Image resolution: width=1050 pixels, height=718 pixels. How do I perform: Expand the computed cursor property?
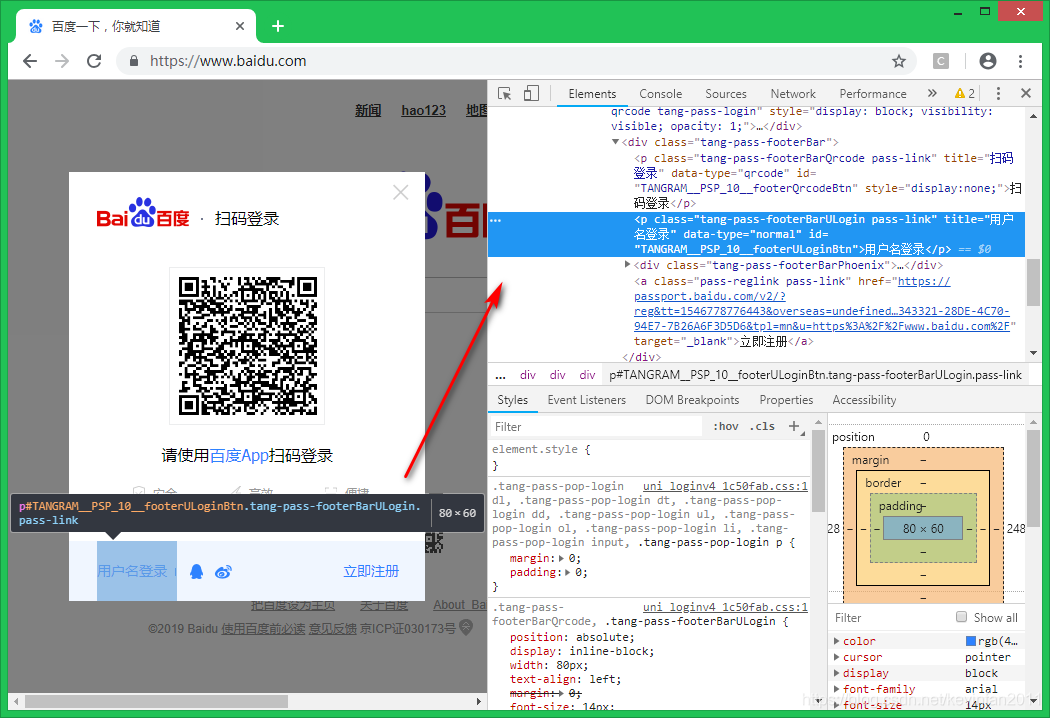point(836,657)
